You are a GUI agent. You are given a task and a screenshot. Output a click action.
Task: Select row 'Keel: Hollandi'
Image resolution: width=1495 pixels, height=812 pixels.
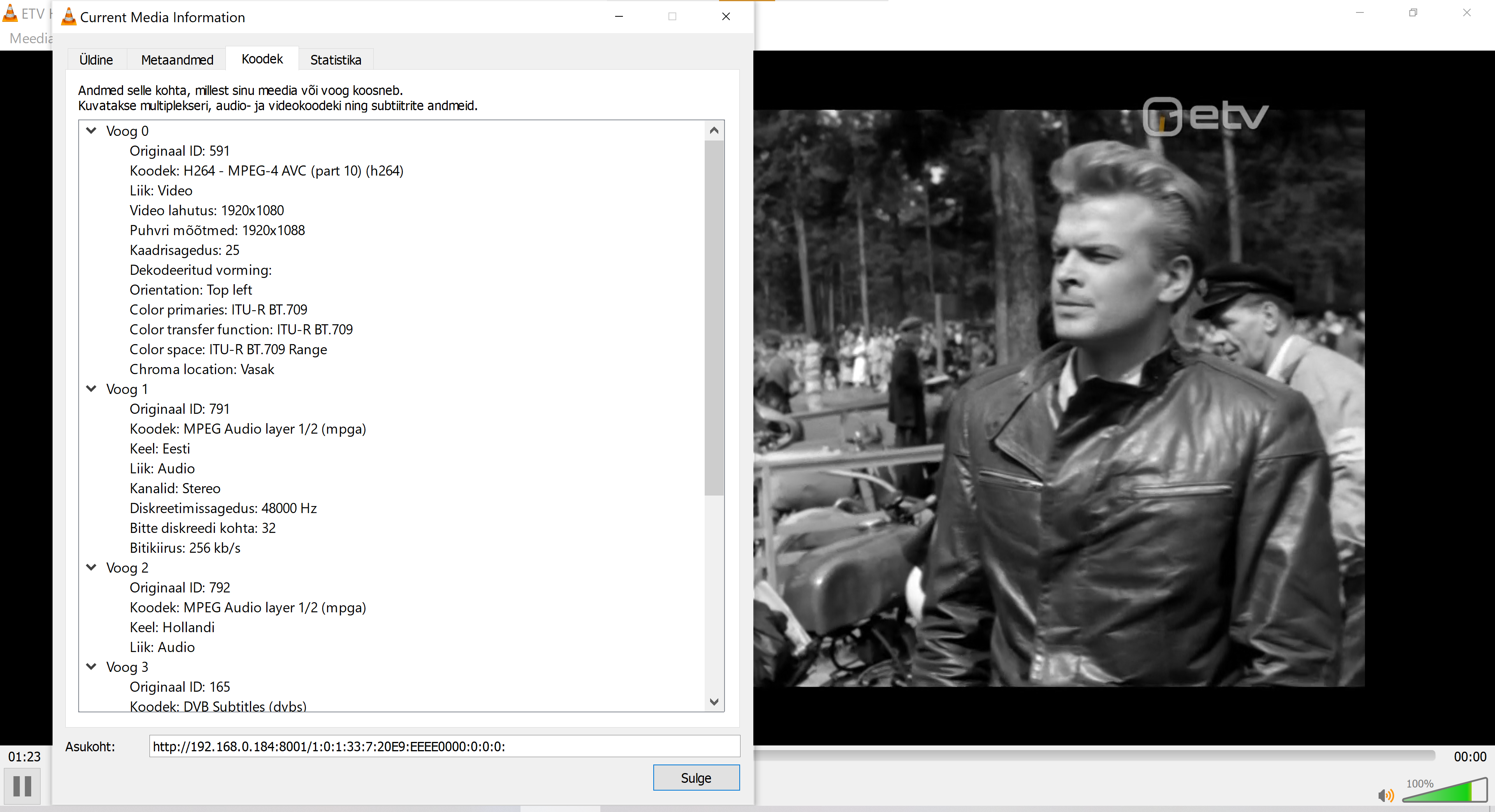(x=172, y=627)
